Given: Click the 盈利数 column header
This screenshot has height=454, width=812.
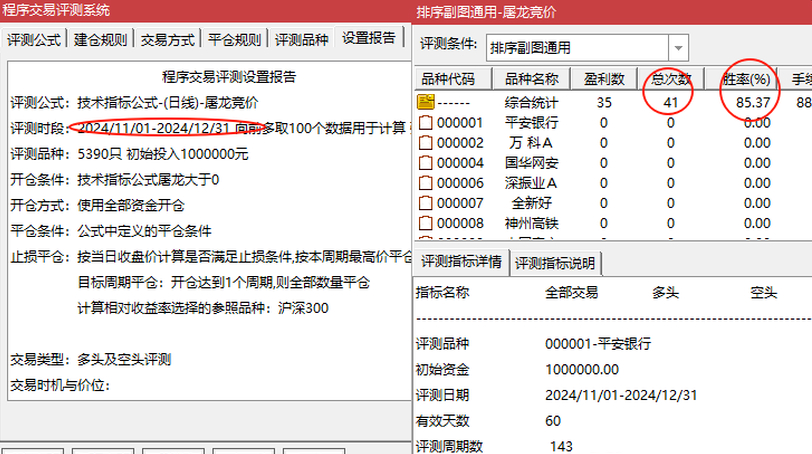Looking at the screenshot, I should pos(605,79).
